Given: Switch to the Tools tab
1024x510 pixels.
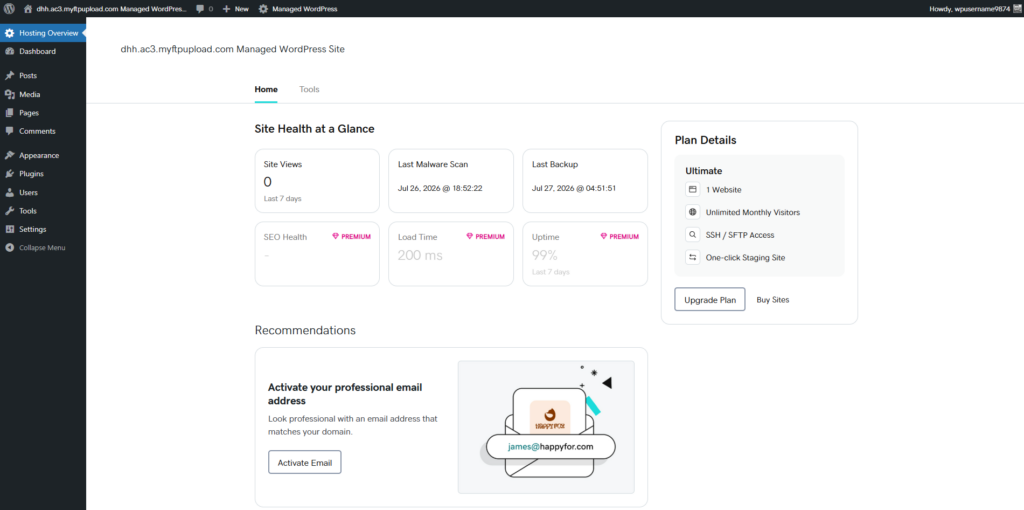Looking at the screenshot, I should (309, 89).
